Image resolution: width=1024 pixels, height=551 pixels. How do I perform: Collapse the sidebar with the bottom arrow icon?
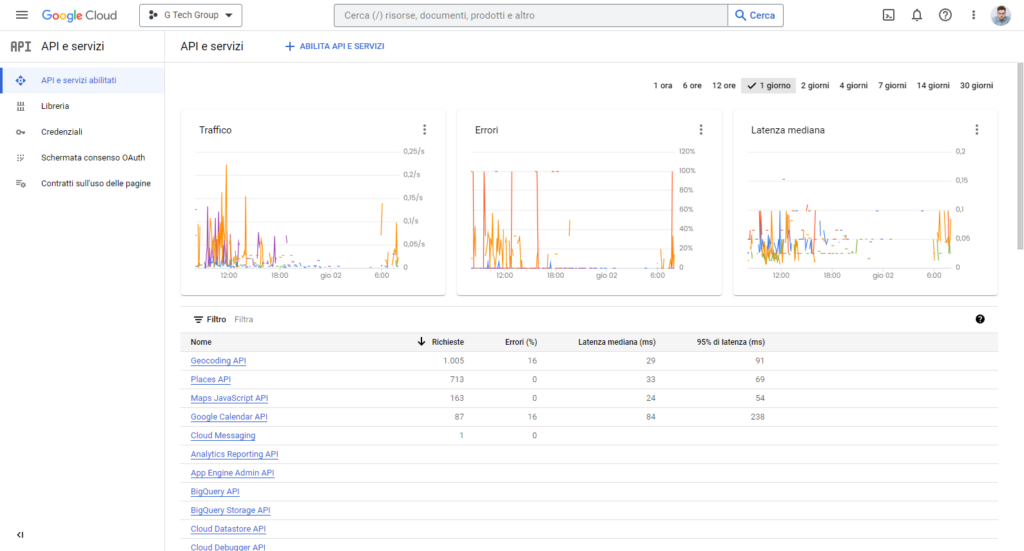pos(20,535)
